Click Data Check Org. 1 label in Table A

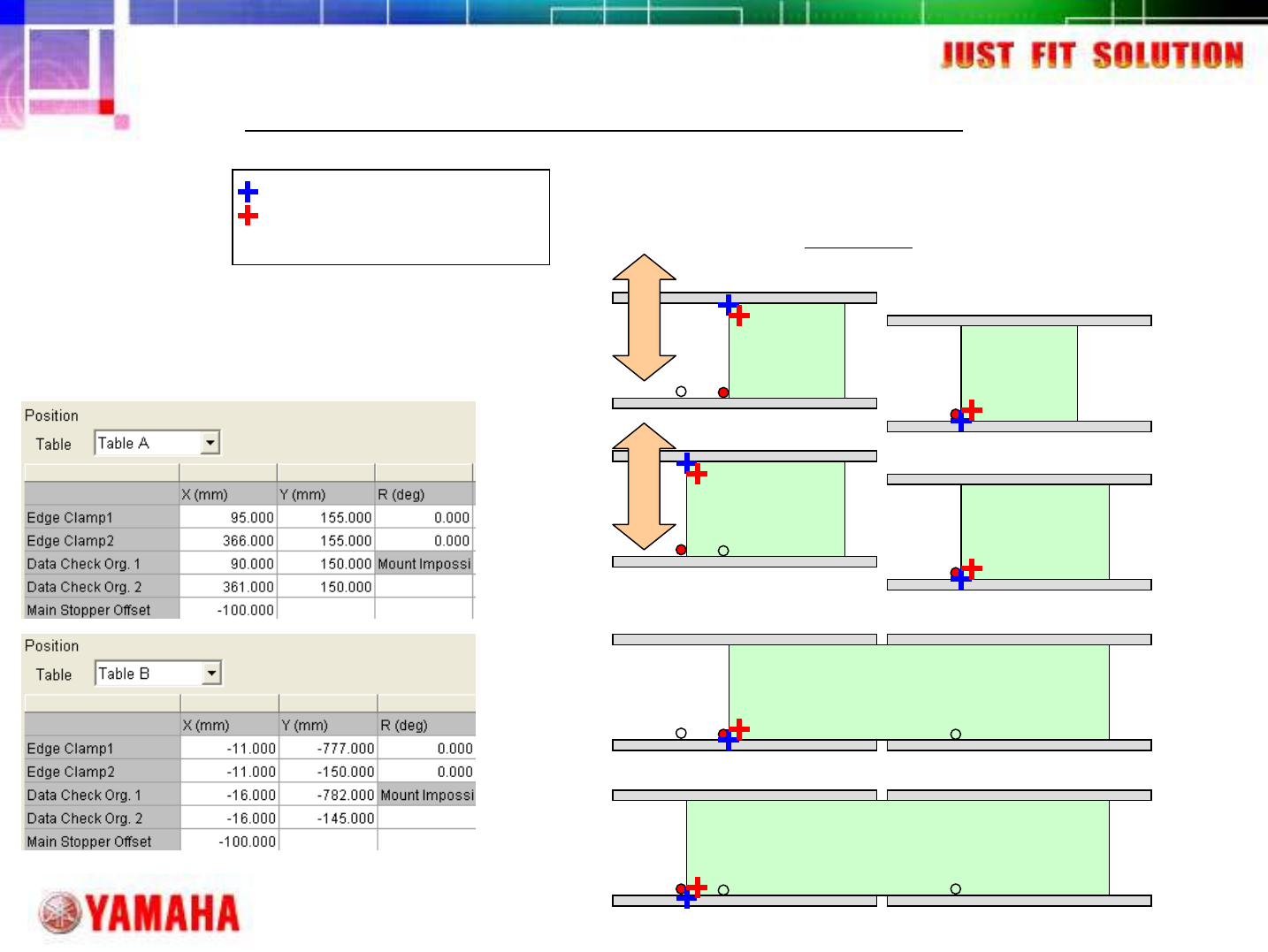point(102,563)
